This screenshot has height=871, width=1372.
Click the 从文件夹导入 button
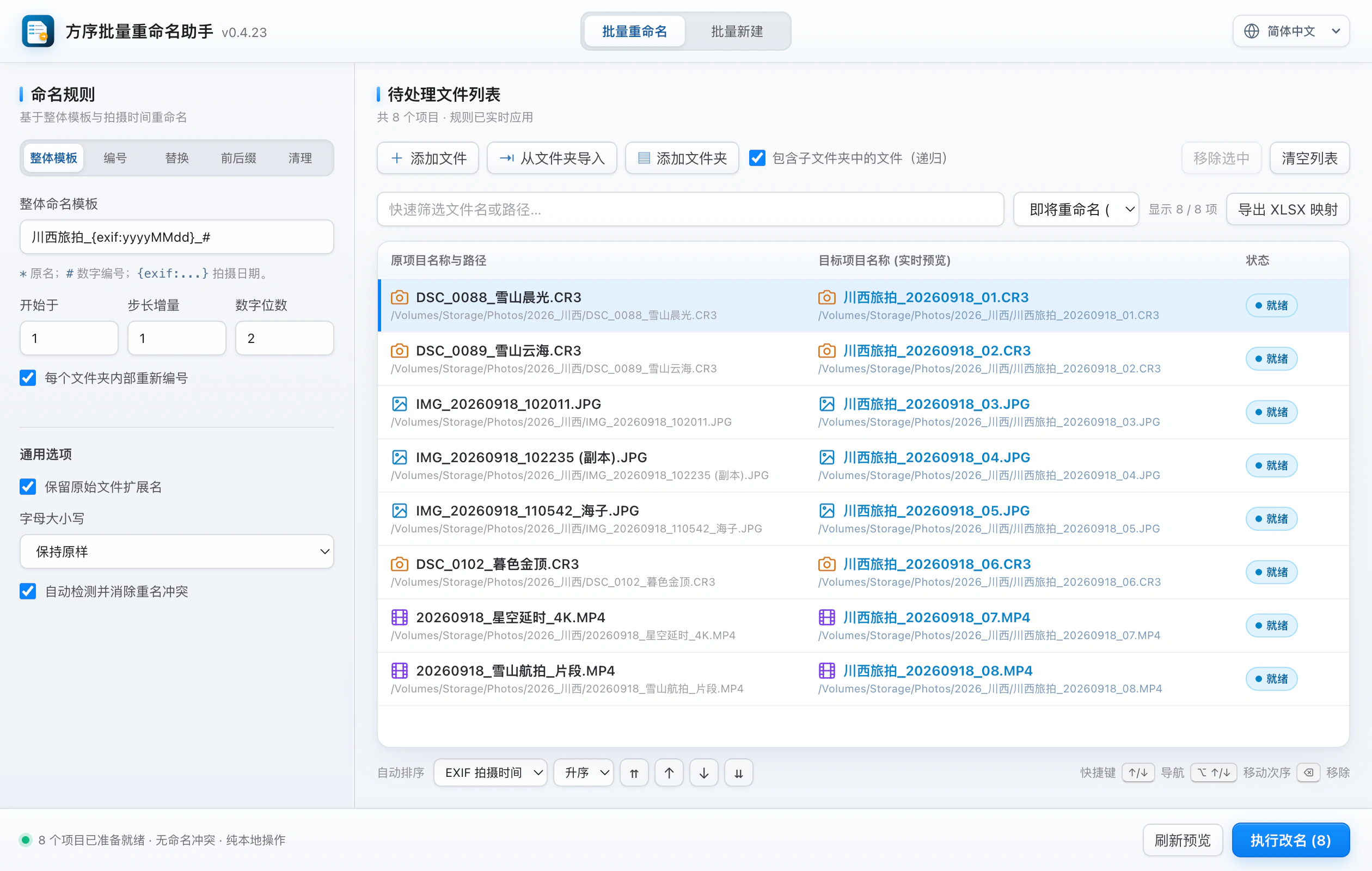coord(552,158)
